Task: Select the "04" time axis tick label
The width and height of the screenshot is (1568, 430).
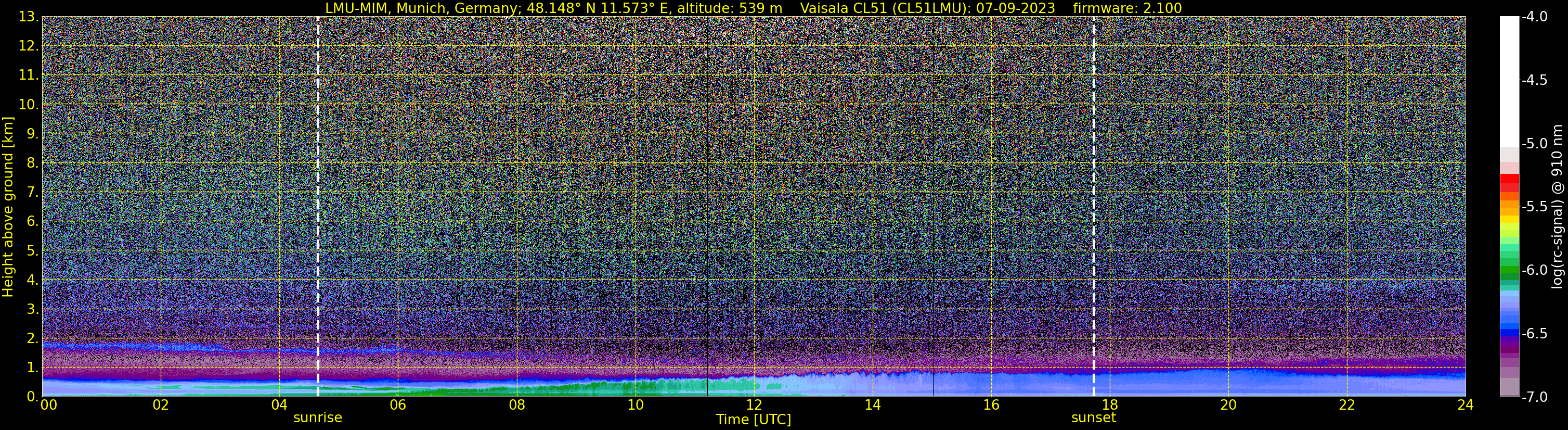Action: pos(279,405)
